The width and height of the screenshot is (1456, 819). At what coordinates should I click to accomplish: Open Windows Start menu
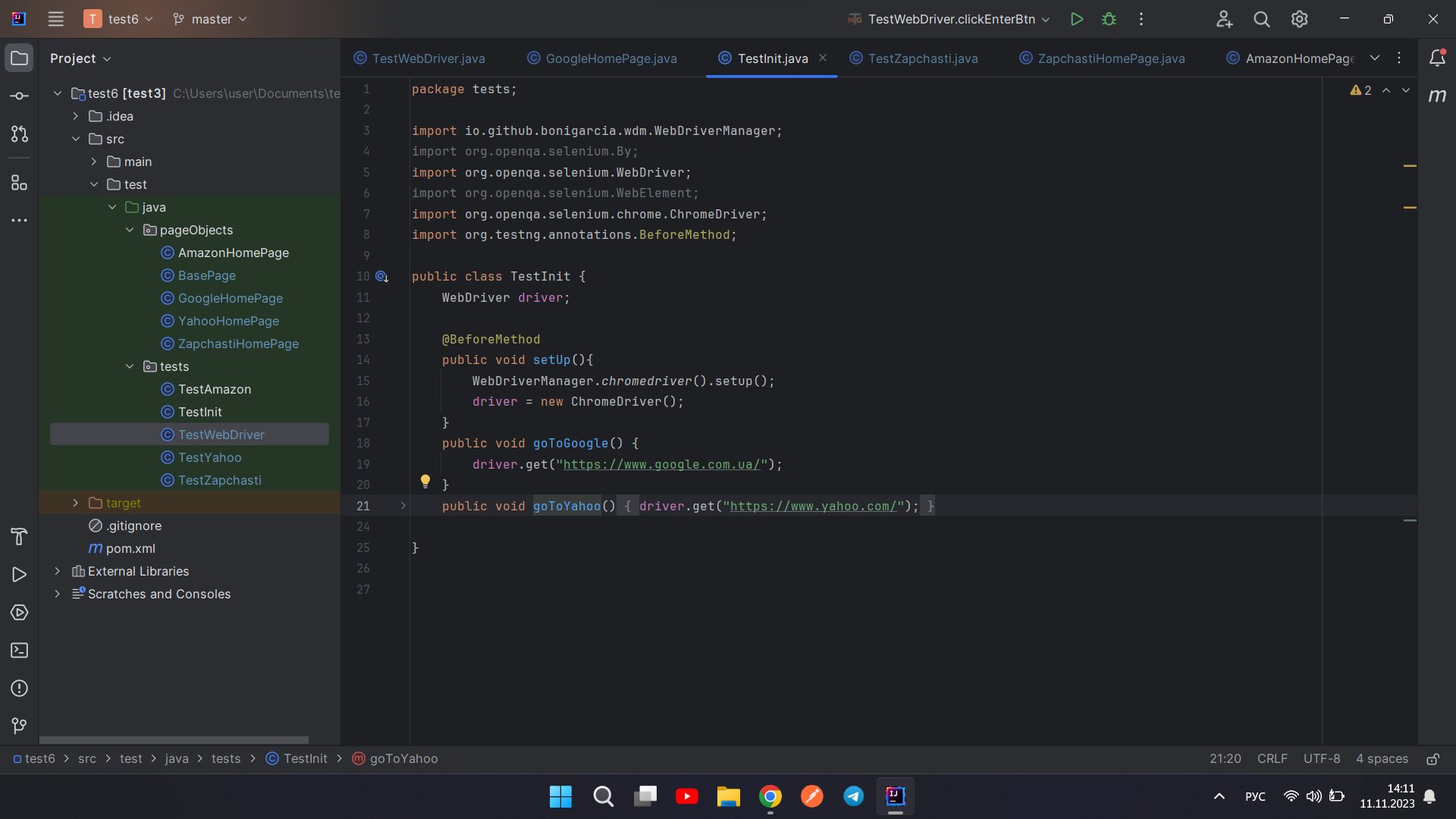(x=560, y=796)
